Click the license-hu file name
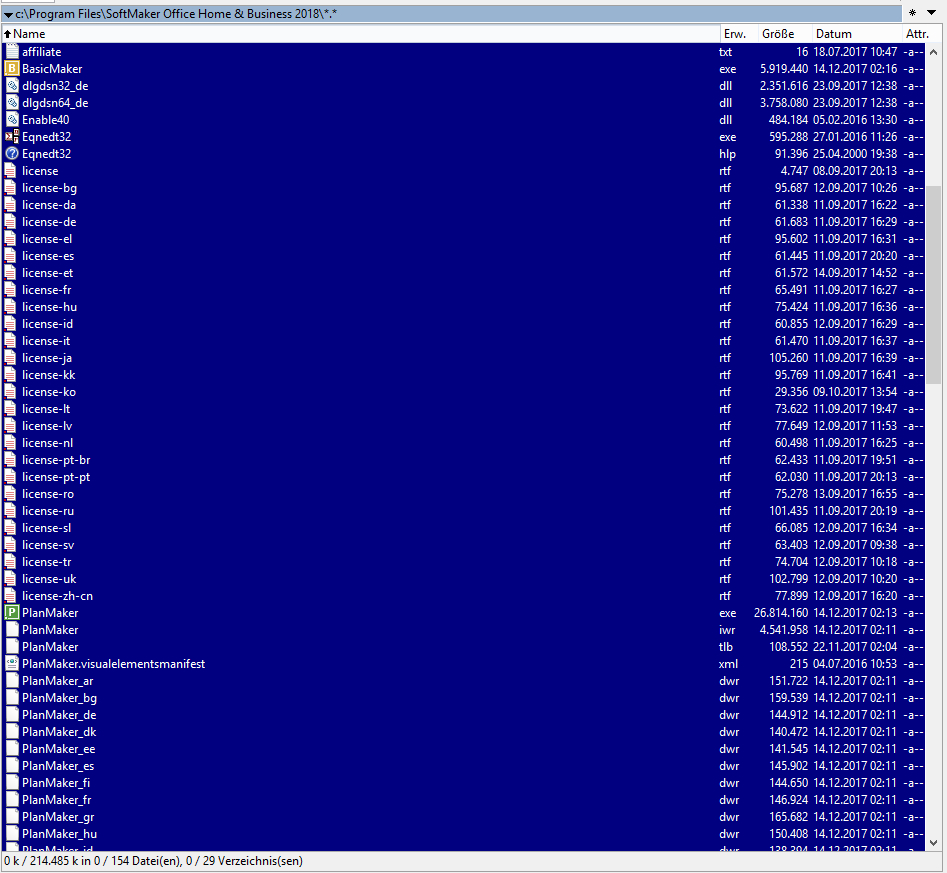Image resolution: width=947 pixels, height=873 pixels. pos(50,307)
